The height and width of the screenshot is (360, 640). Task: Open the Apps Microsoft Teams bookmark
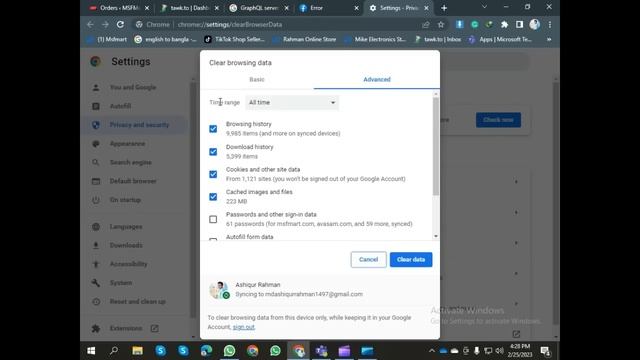(500, 40)
